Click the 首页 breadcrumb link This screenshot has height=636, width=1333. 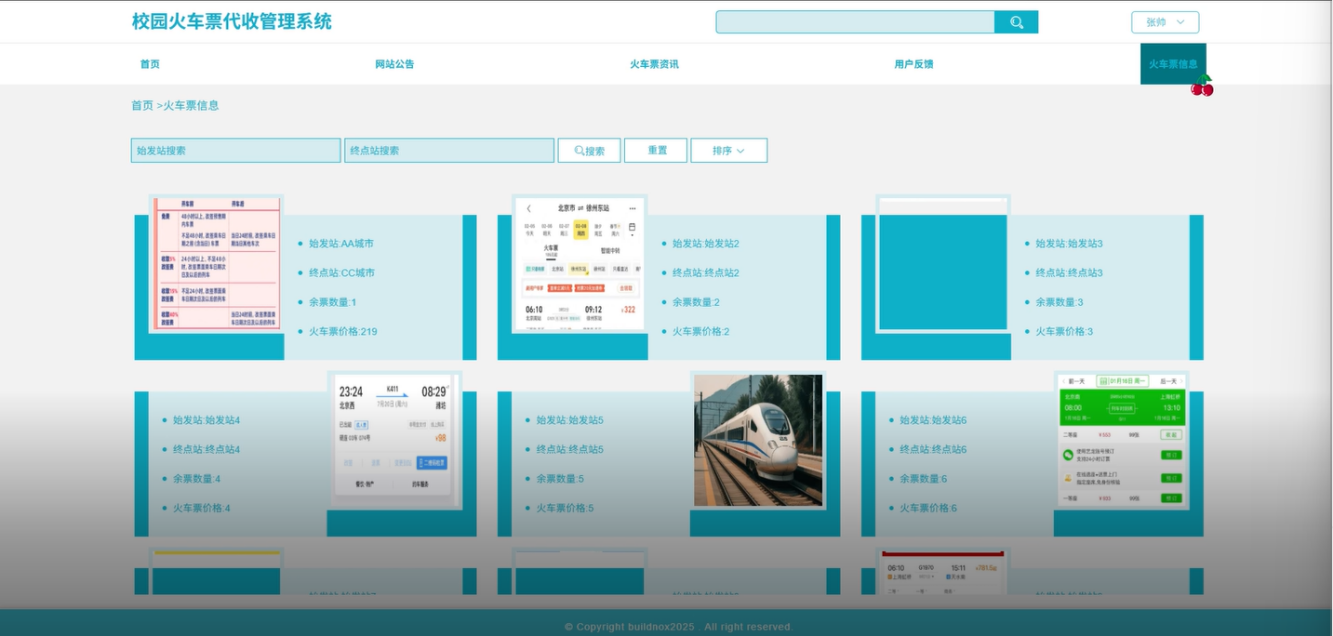pos(143,105)
